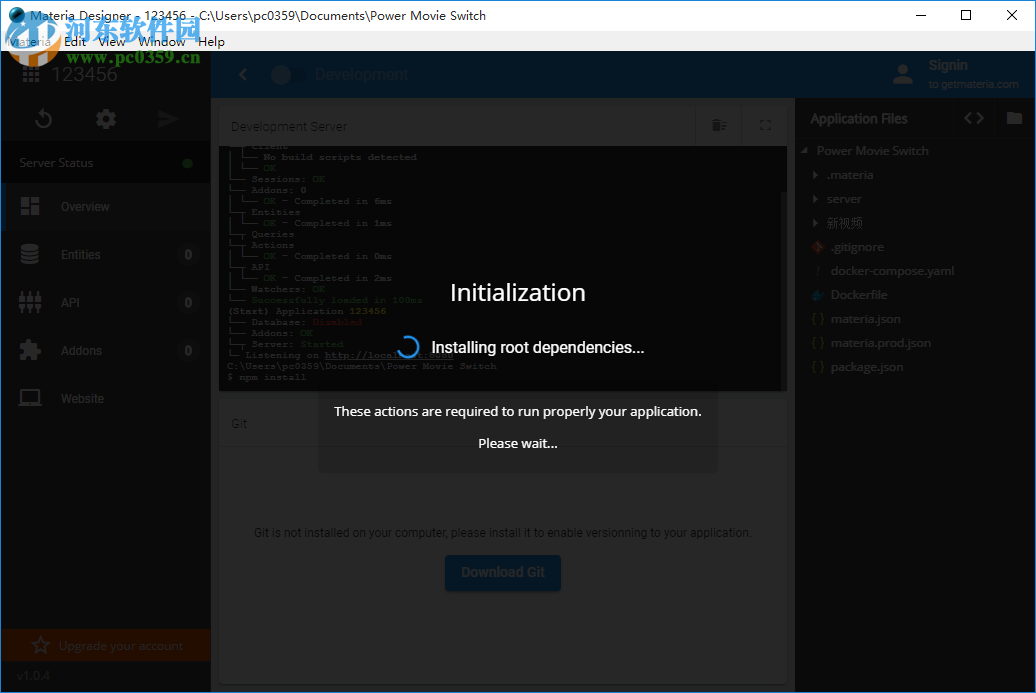The image size is (1036, 693).
Task: Expand the 新视频 folder
Action: pyautogui.click(x=815, y=223)
